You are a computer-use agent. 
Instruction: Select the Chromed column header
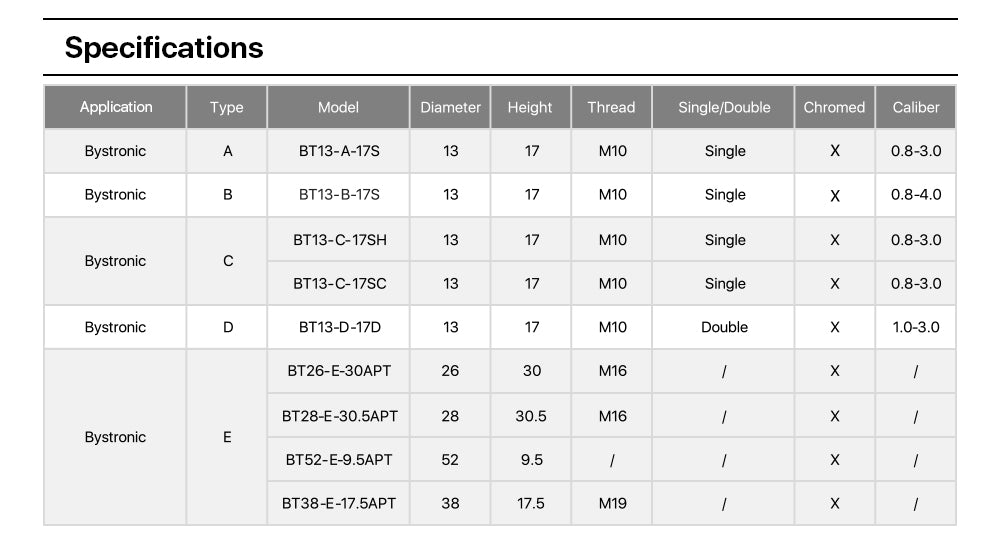(834, 107)
